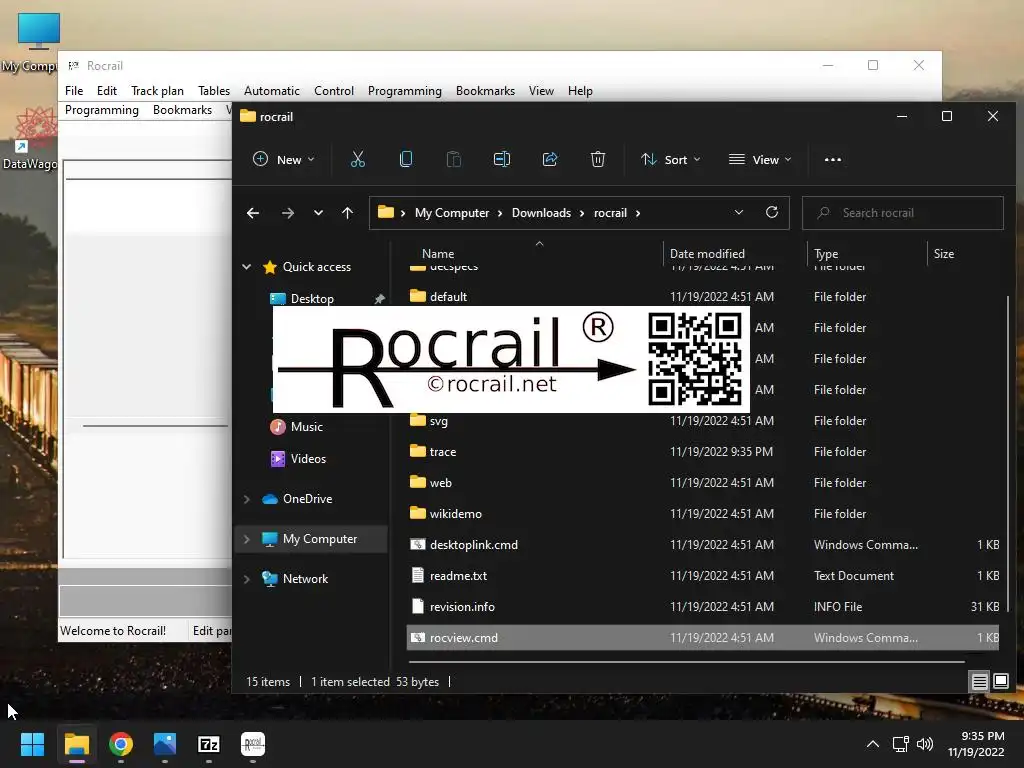Sort by Size column header
The height and width of the screenshot is (768, 1024).
tap(944, 253)
